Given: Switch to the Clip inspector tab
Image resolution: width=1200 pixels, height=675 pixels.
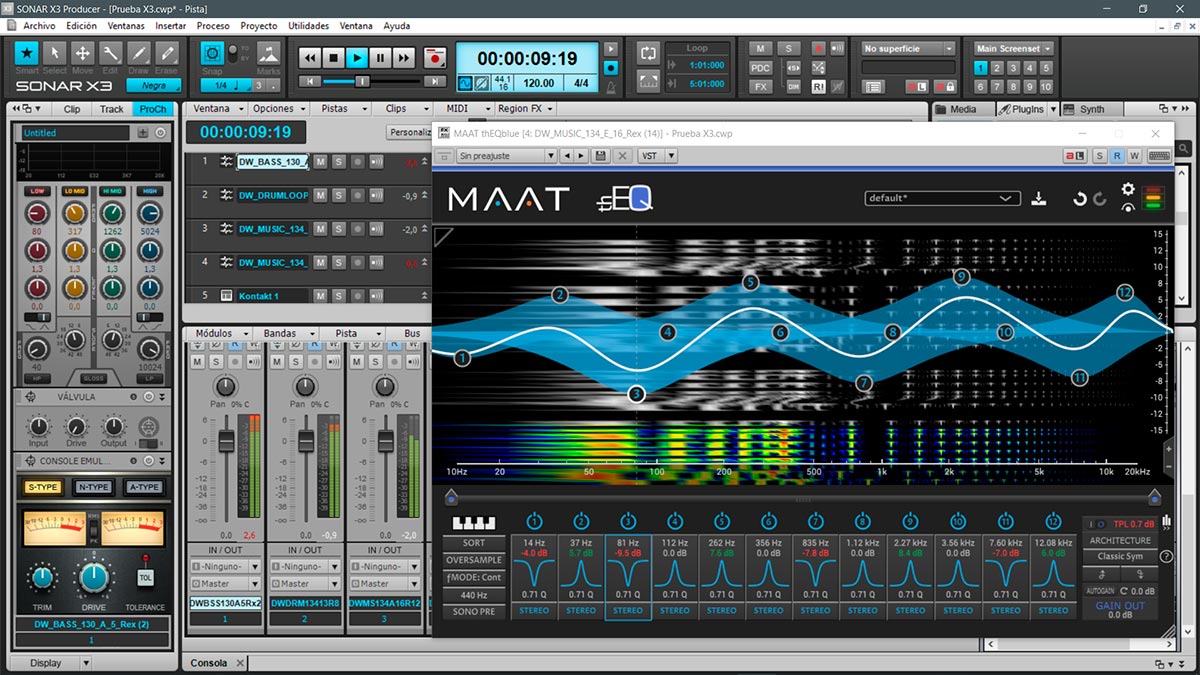Looking at the screenshot, I should [x=72, y=109].
